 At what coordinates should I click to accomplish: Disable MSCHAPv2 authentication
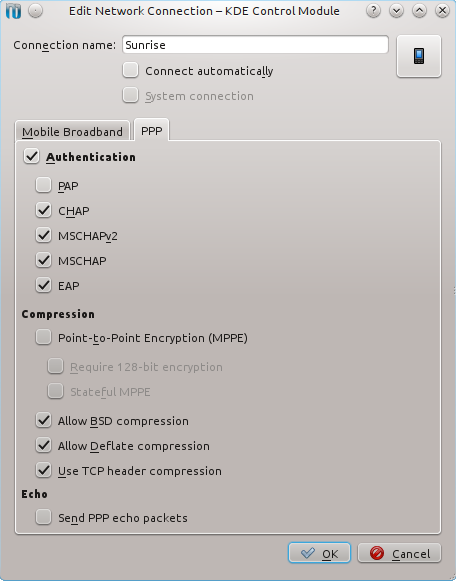43,235
